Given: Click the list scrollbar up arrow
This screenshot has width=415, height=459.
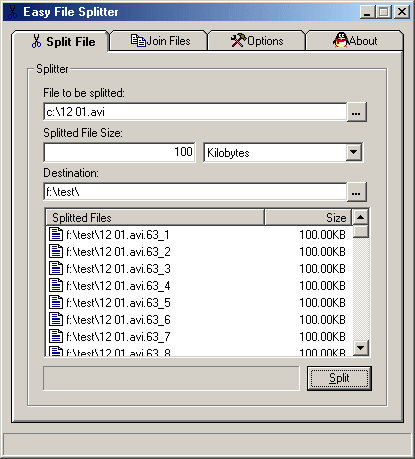Looking at the screenshot, I should [x=360, y=217].
